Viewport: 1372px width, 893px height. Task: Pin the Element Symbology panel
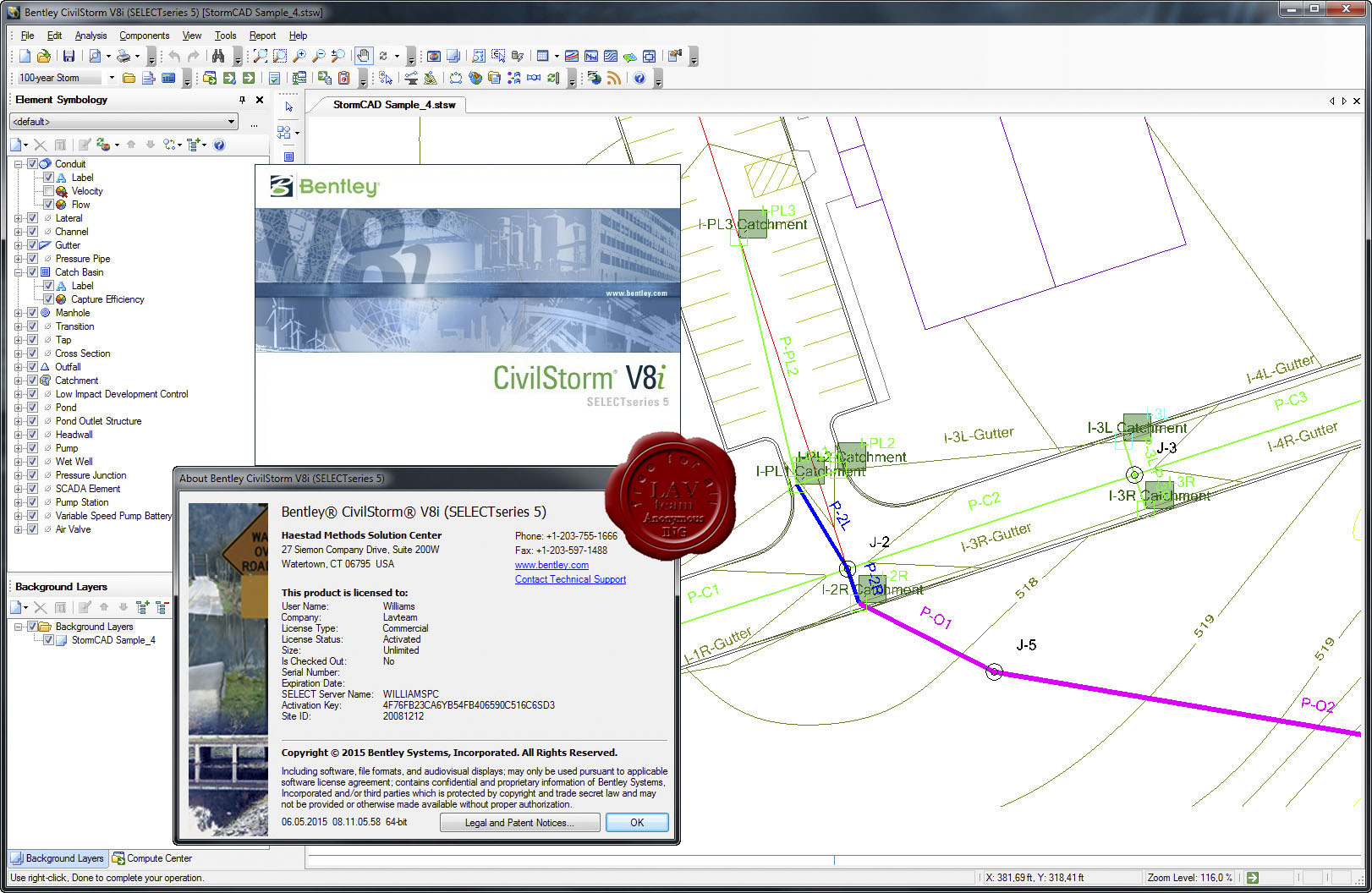[x=242, y=100]
